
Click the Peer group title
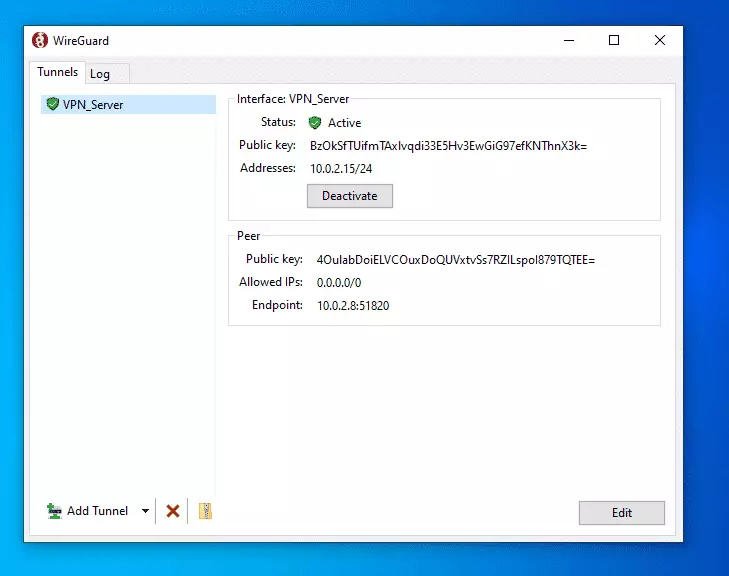249,236
